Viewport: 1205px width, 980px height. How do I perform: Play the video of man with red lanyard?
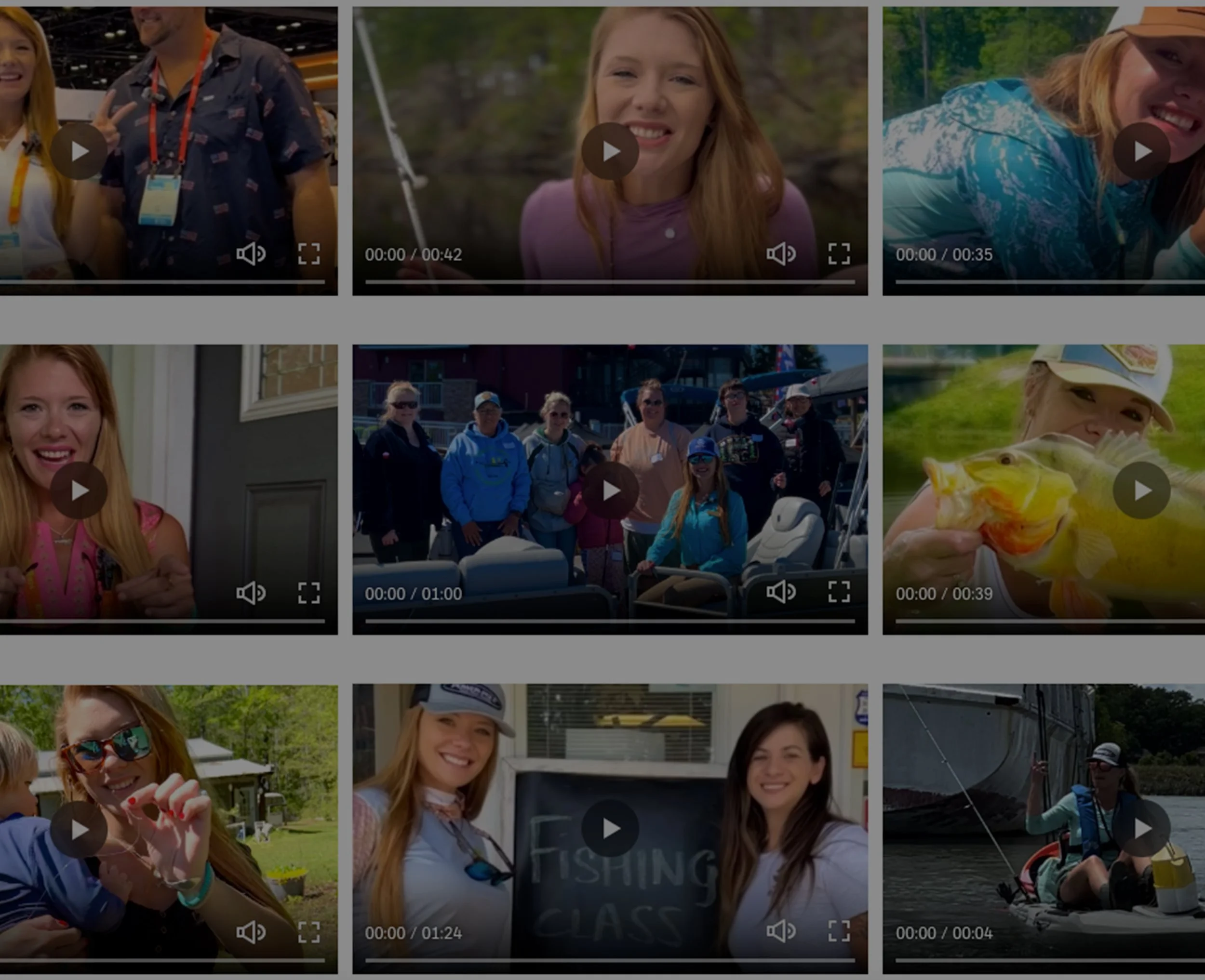pyautogui.click(x=79, y=151)
